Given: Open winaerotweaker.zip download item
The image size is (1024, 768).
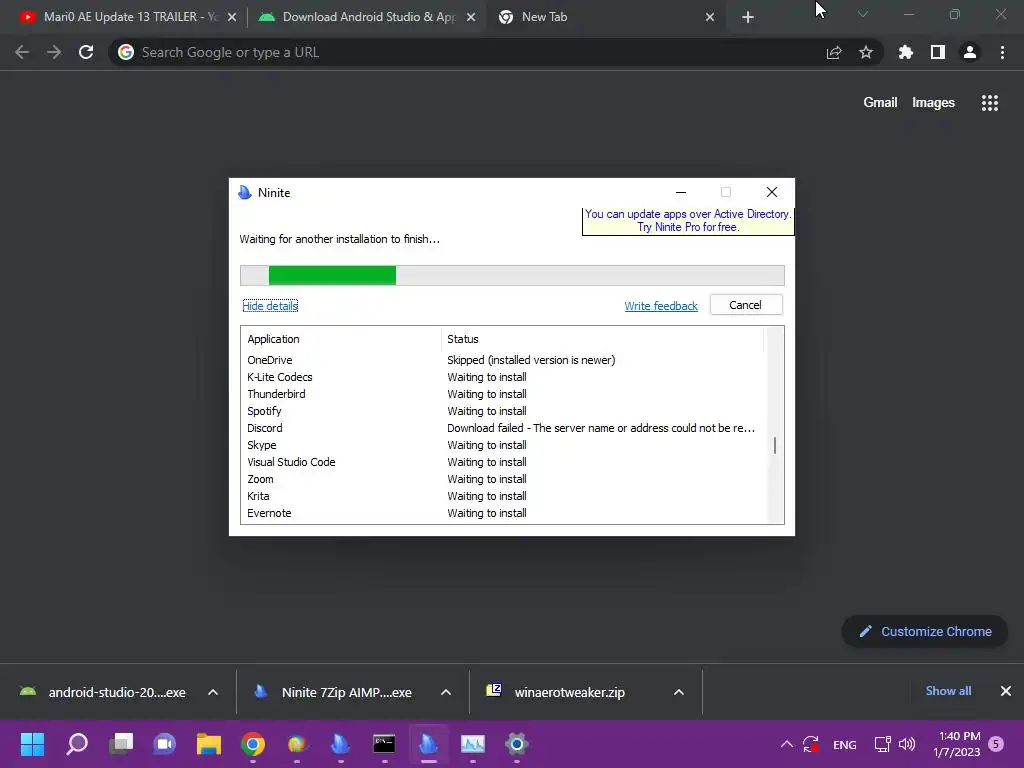Looking at the screenshot, I should [558, 692].
